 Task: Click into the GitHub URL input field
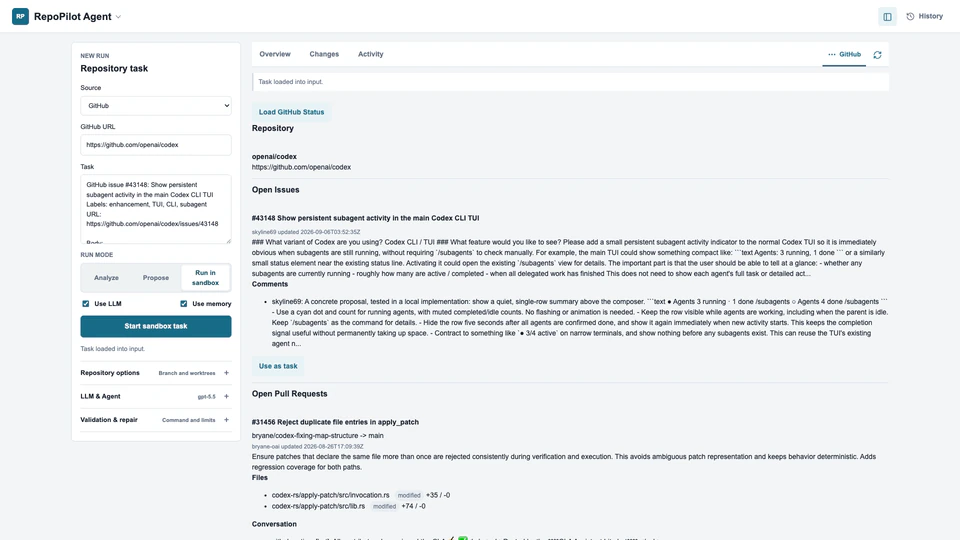[156, 145]
